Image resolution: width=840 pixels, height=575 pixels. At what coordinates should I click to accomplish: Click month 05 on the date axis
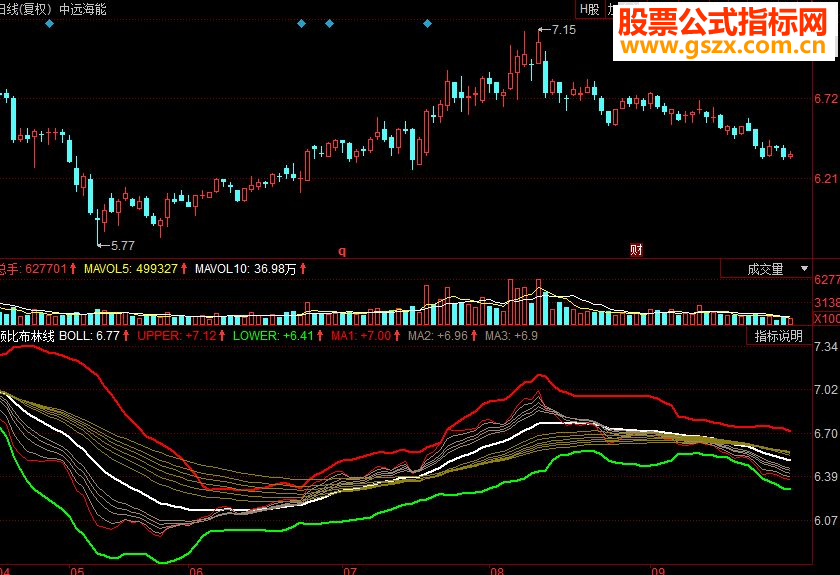click(77, 570)
